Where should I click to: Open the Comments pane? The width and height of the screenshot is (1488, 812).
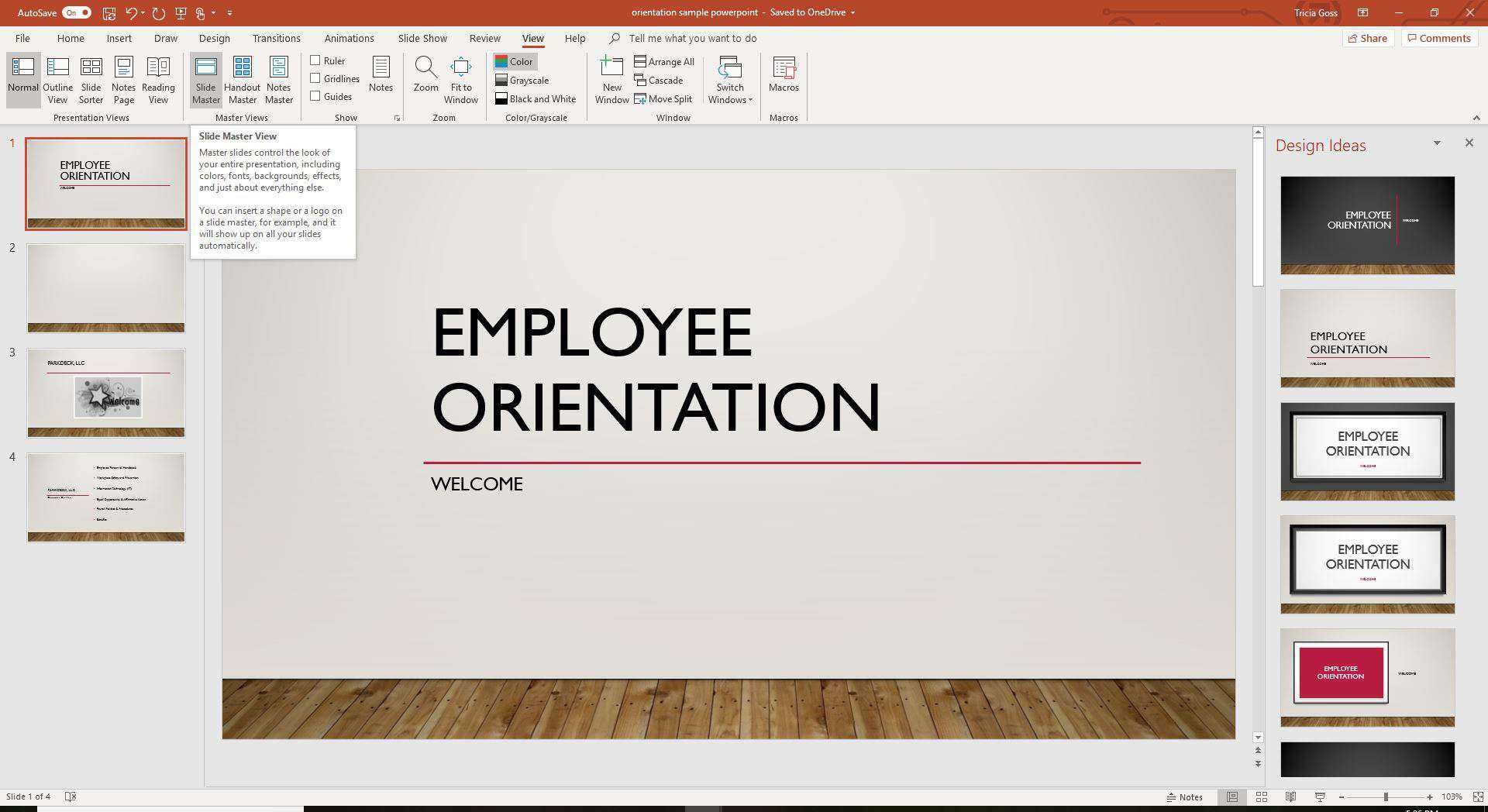pos(1439,38)
